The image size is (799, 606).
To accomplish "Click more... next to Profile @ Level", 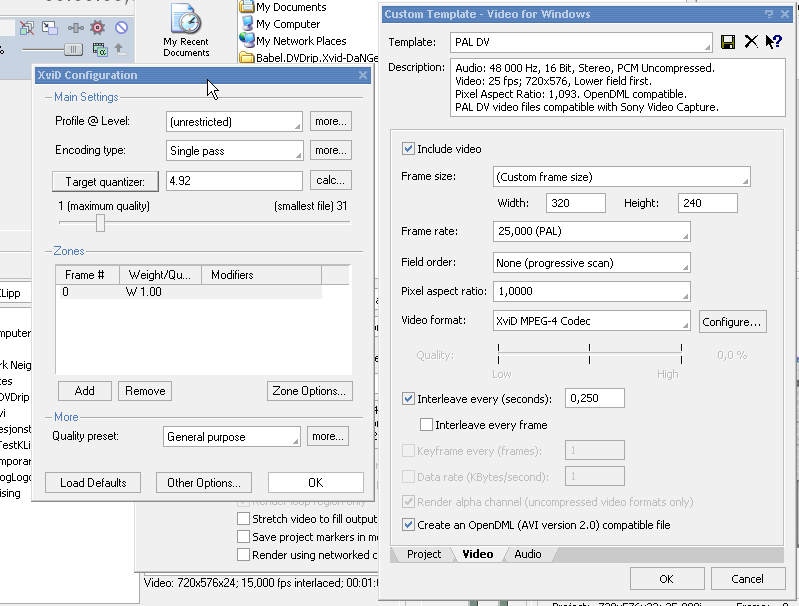I will click(x=331, y=121).
